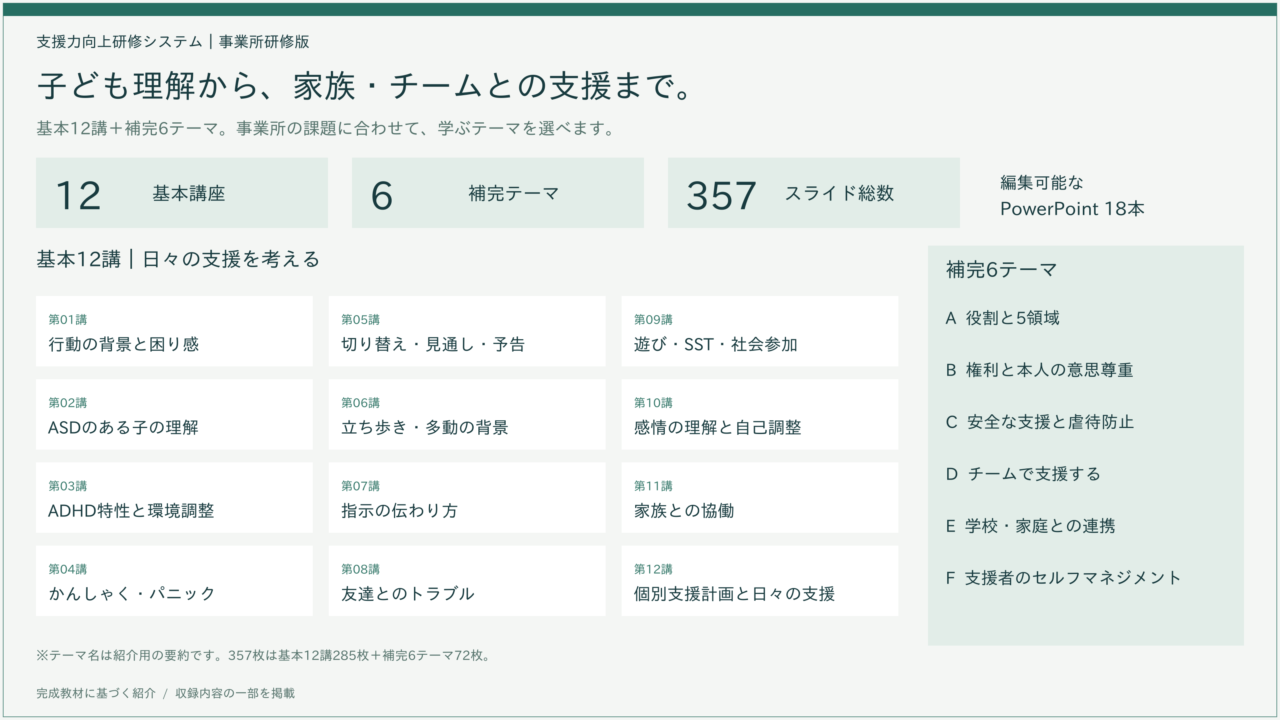Open the 第02講 ASDのある子の理解 card
Viewport: 1280px width, 720px height.
(174, 415)
